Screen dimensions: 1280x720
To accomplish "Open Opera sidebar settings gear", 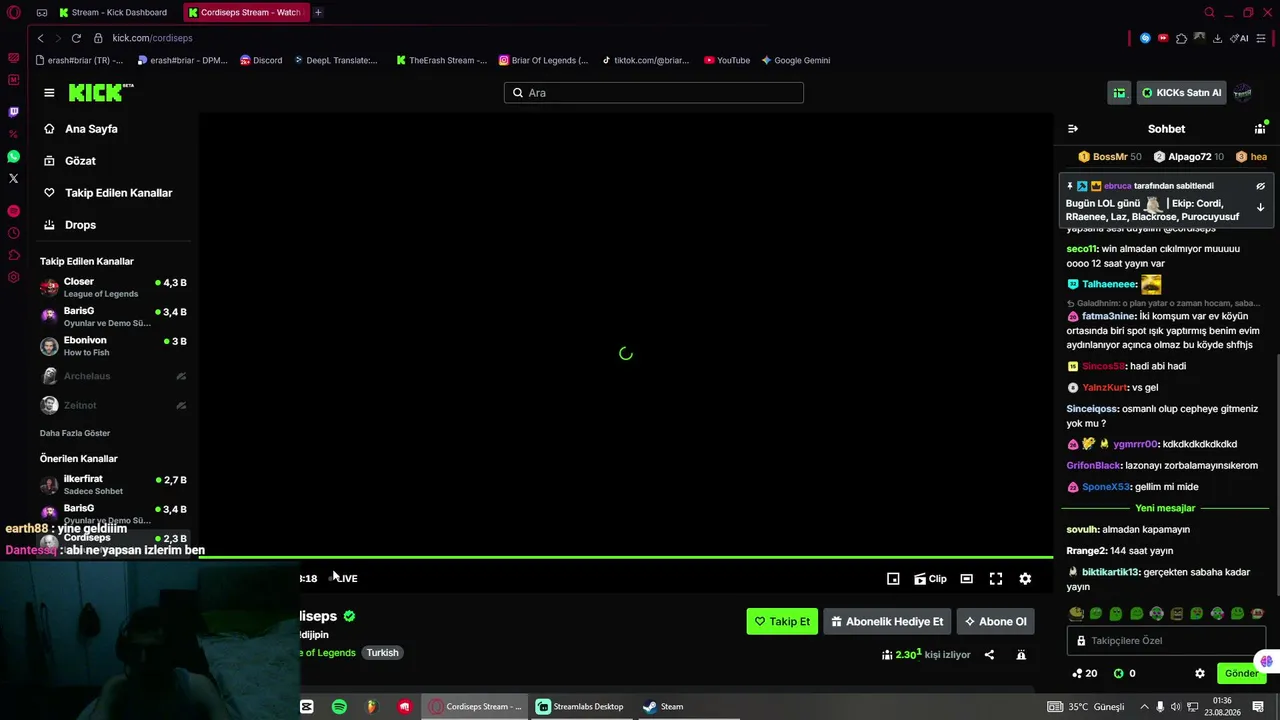I will point(13,277).
